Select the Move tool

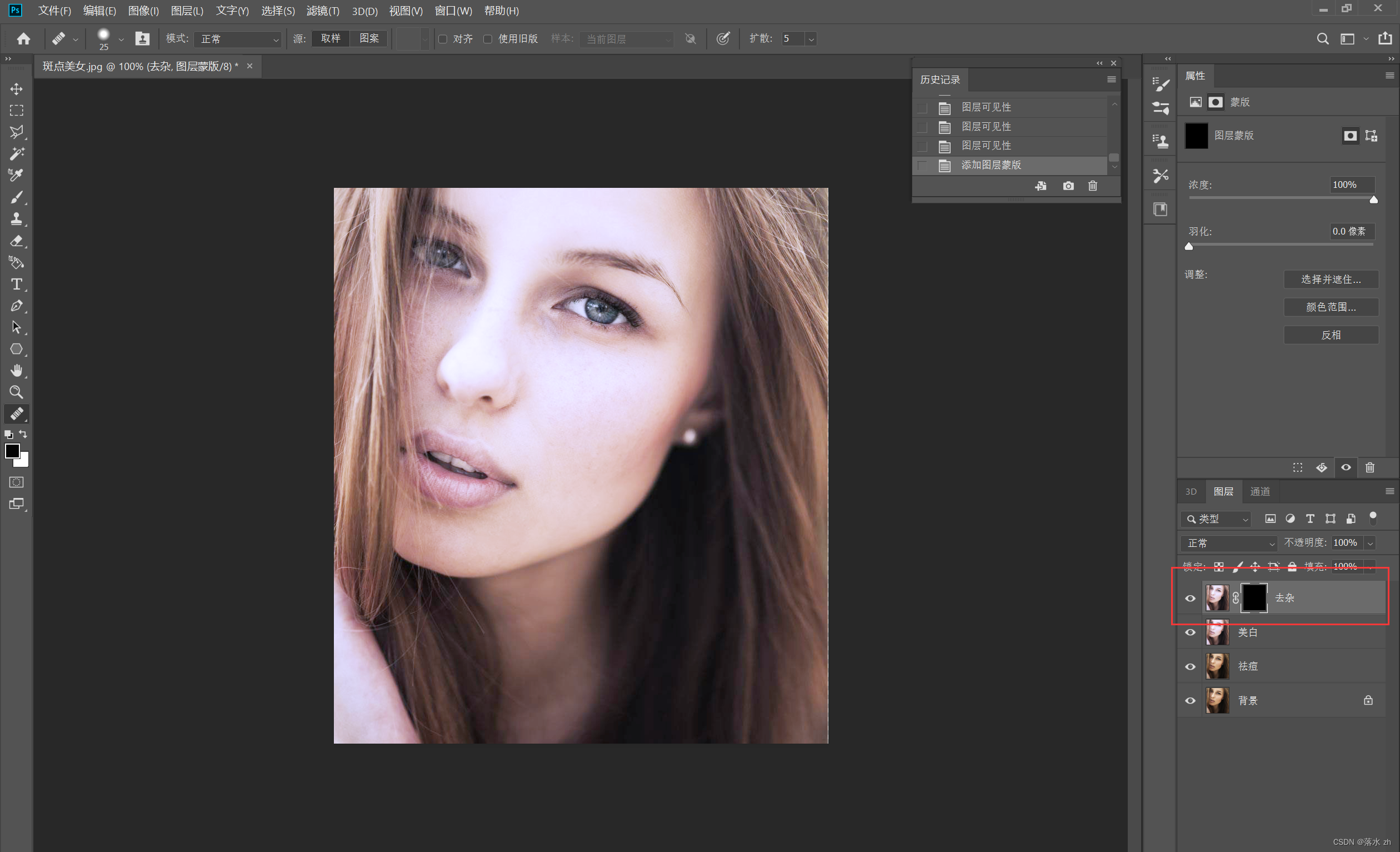click(x=17, y=89)
